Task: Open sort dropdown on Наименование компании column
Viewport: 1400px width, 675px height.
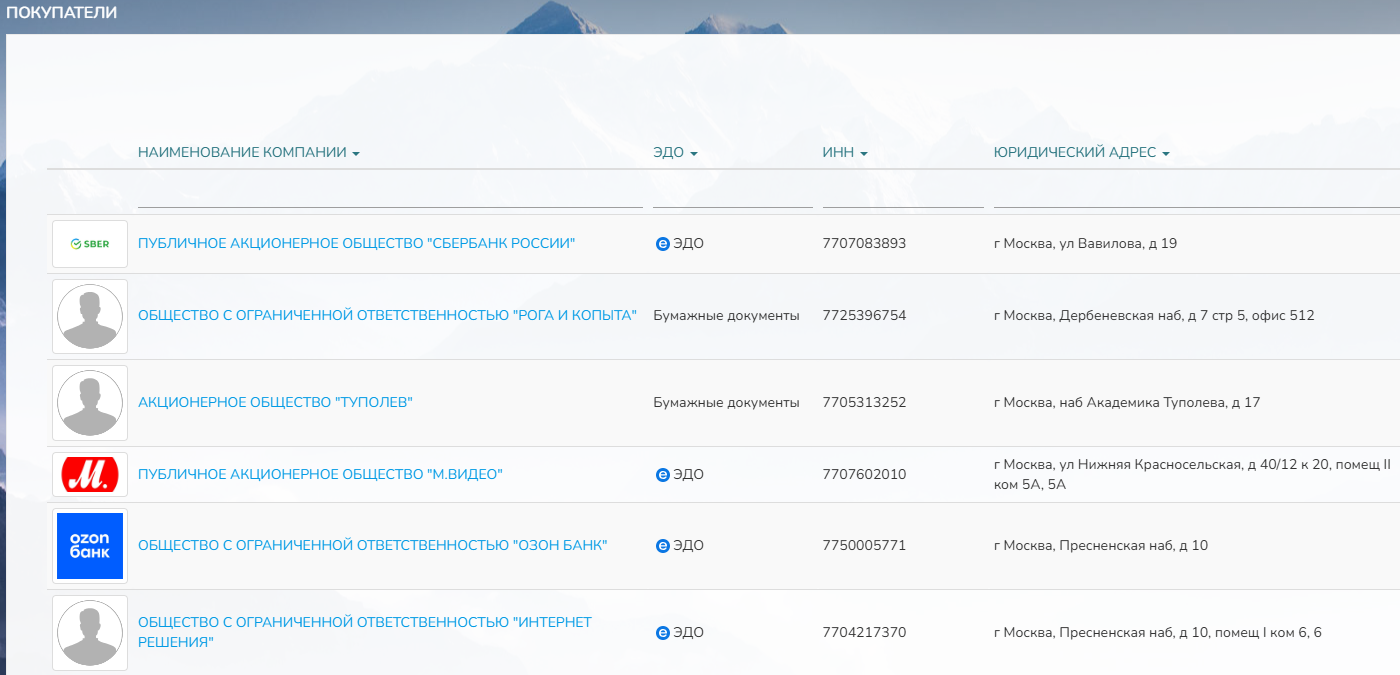Action: pyautogui.click(x=357, y=152)
